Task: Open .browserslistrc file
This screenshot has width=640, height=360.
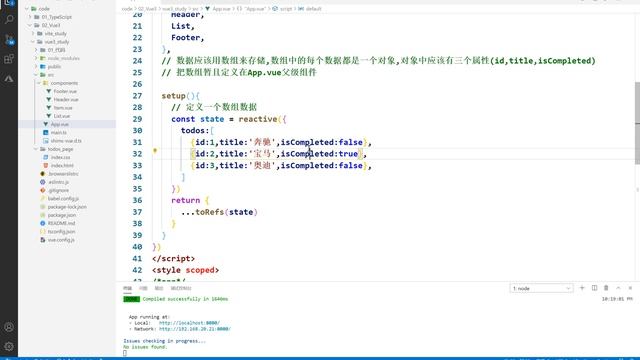Action: tap(63, 174)
